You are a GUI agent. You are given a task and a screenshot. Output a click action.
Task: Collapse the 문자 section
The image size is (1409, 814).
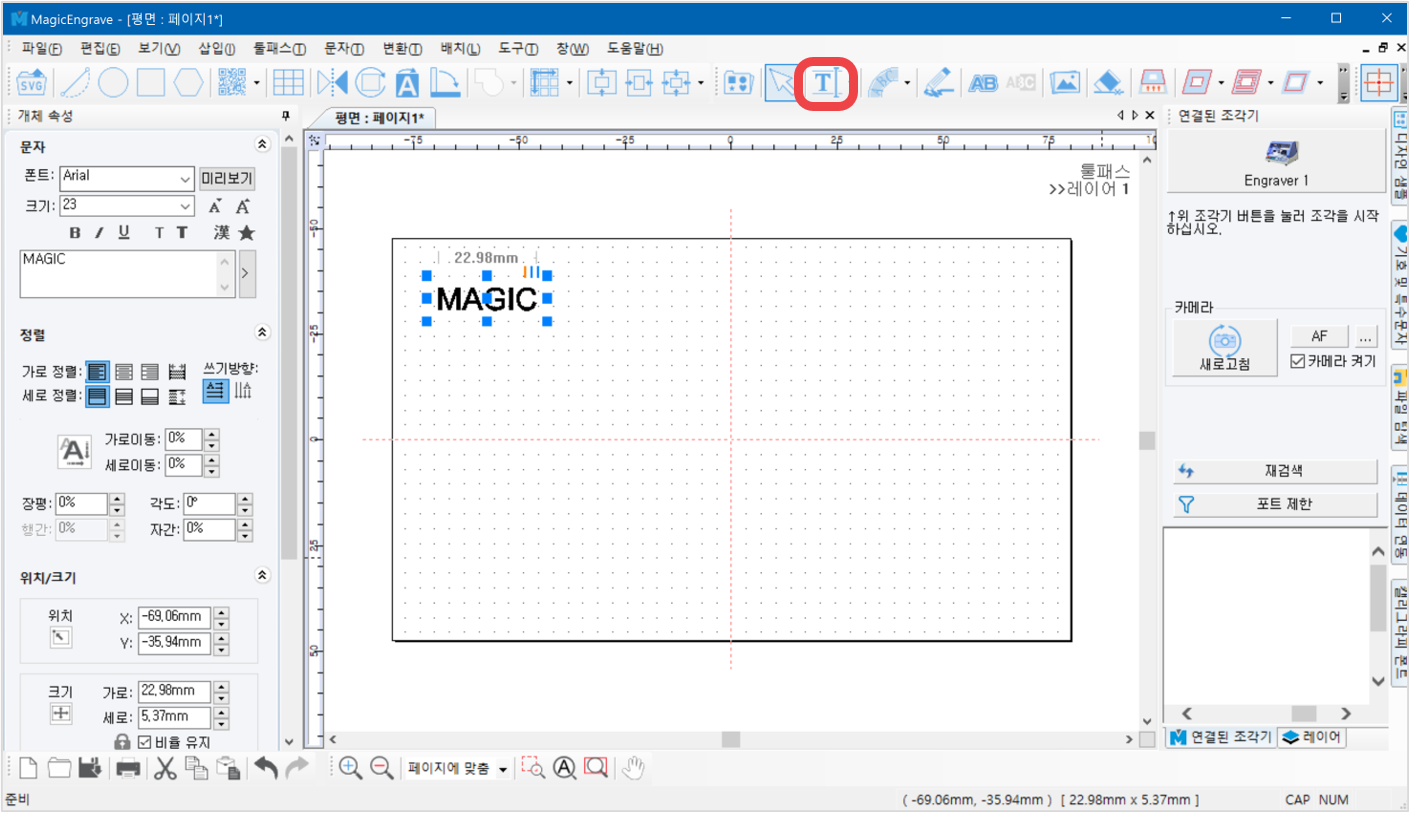(x=263, y=145)
